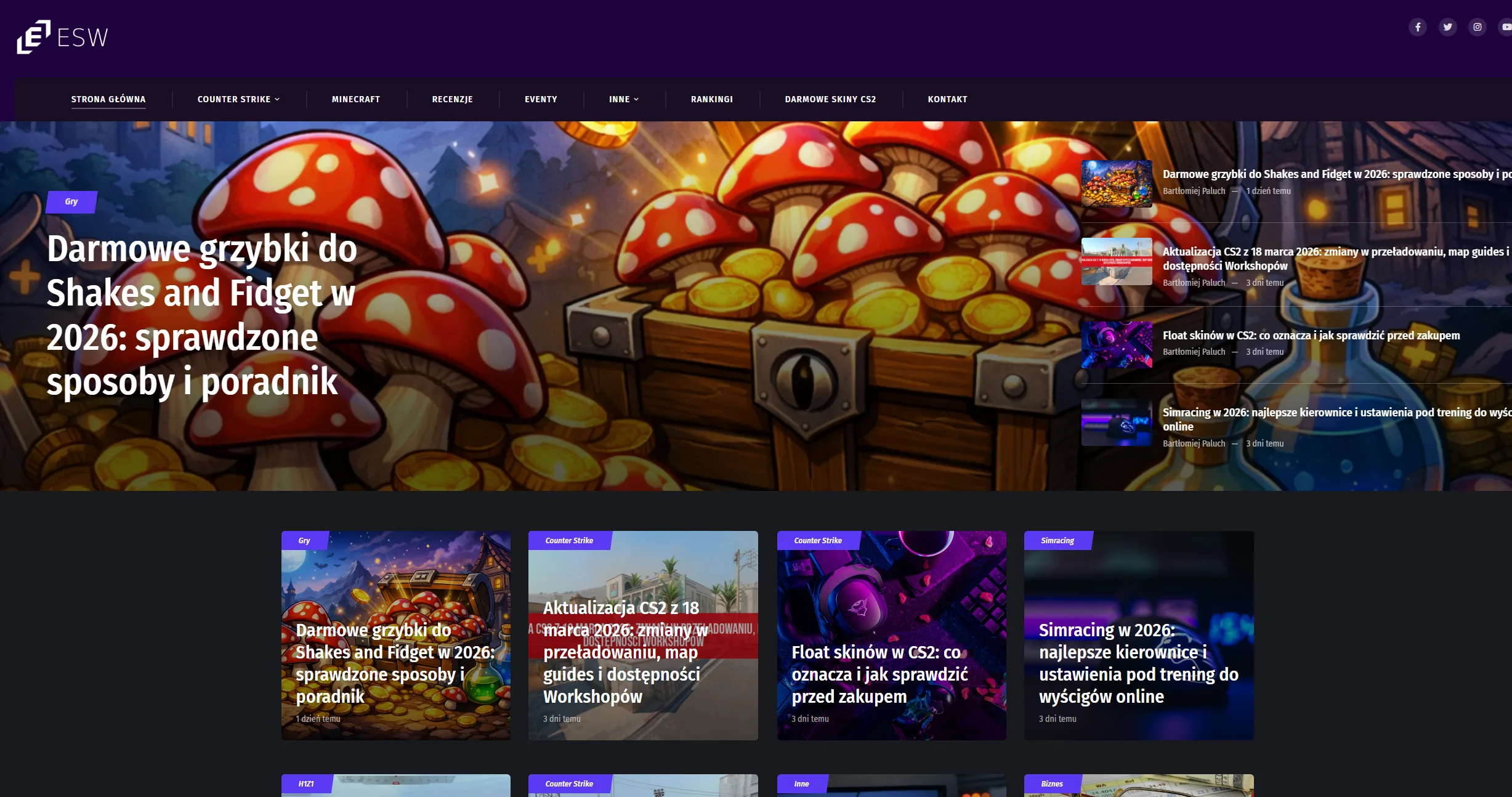
Task: Click '1 dzień temu' beside the sidebar Darmowe grzybki author
Action: pos(1268,191)
